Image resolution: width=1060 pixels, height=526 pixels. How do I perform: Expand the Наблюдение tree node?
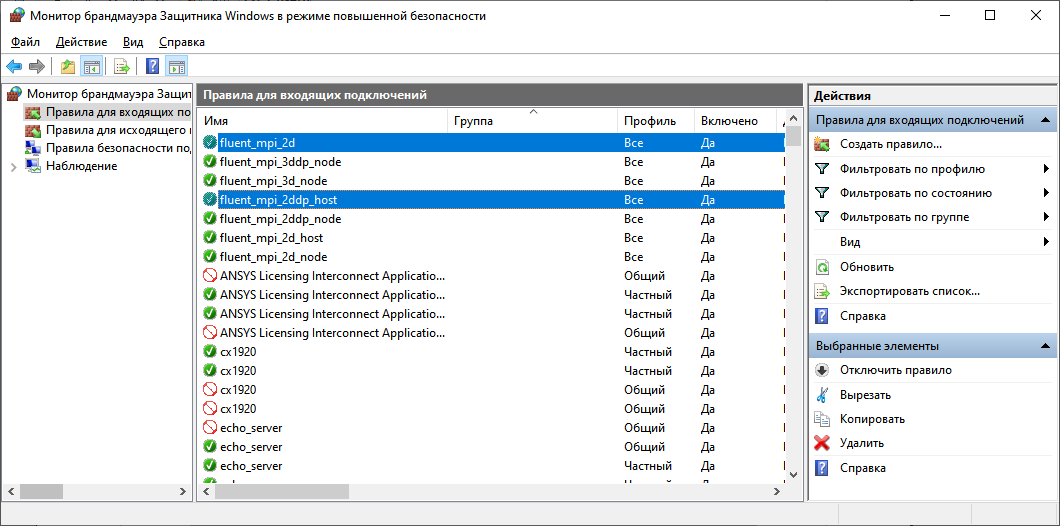click(13, 167)
